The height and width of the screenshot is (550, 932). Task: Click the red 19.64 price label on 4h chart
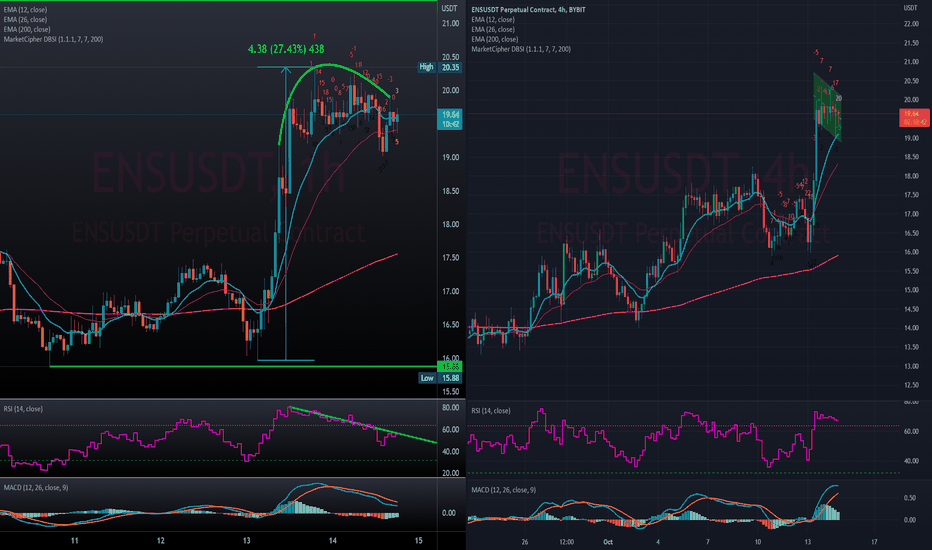914,118
